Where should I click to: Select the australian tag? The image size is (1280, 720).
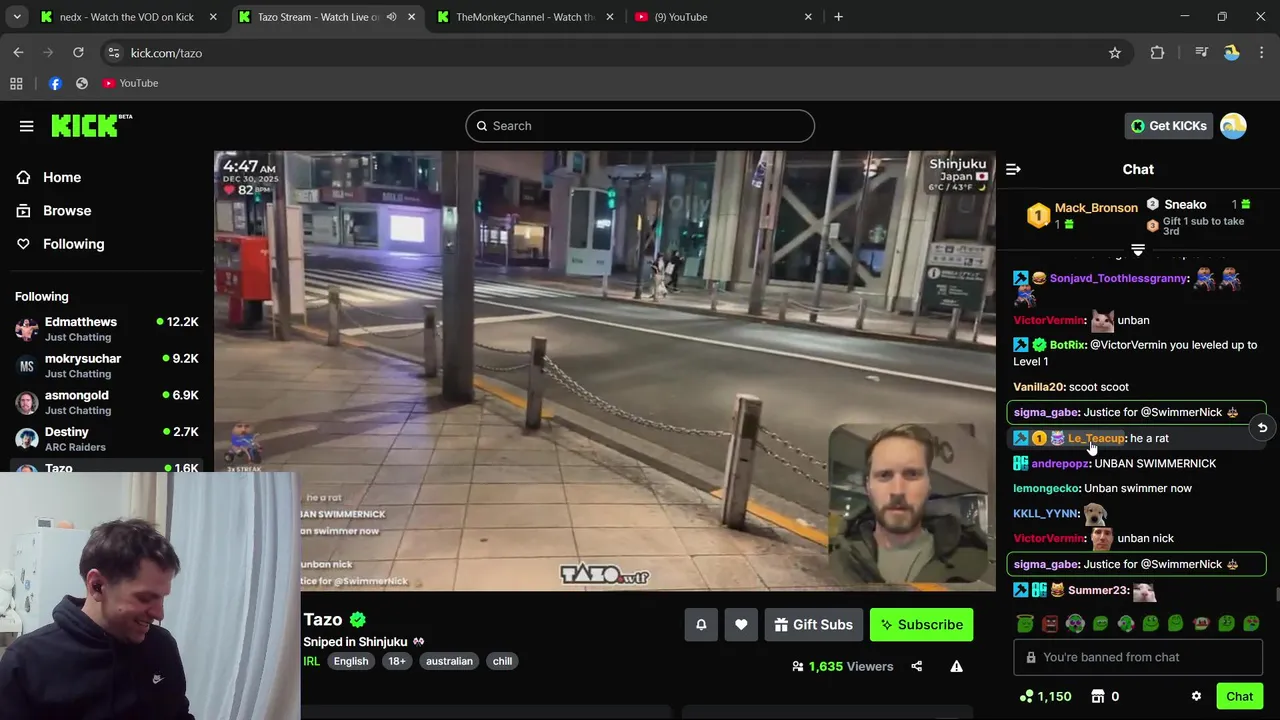click(x=449, y=661)
